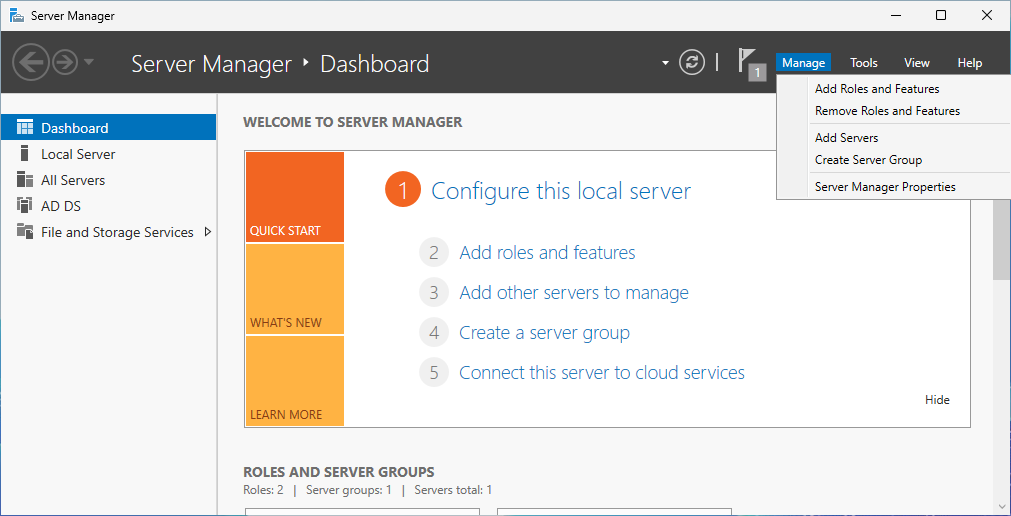Expand File and Storage Services arrow
Screen dimensions: 1011x516
pos(208,232)
